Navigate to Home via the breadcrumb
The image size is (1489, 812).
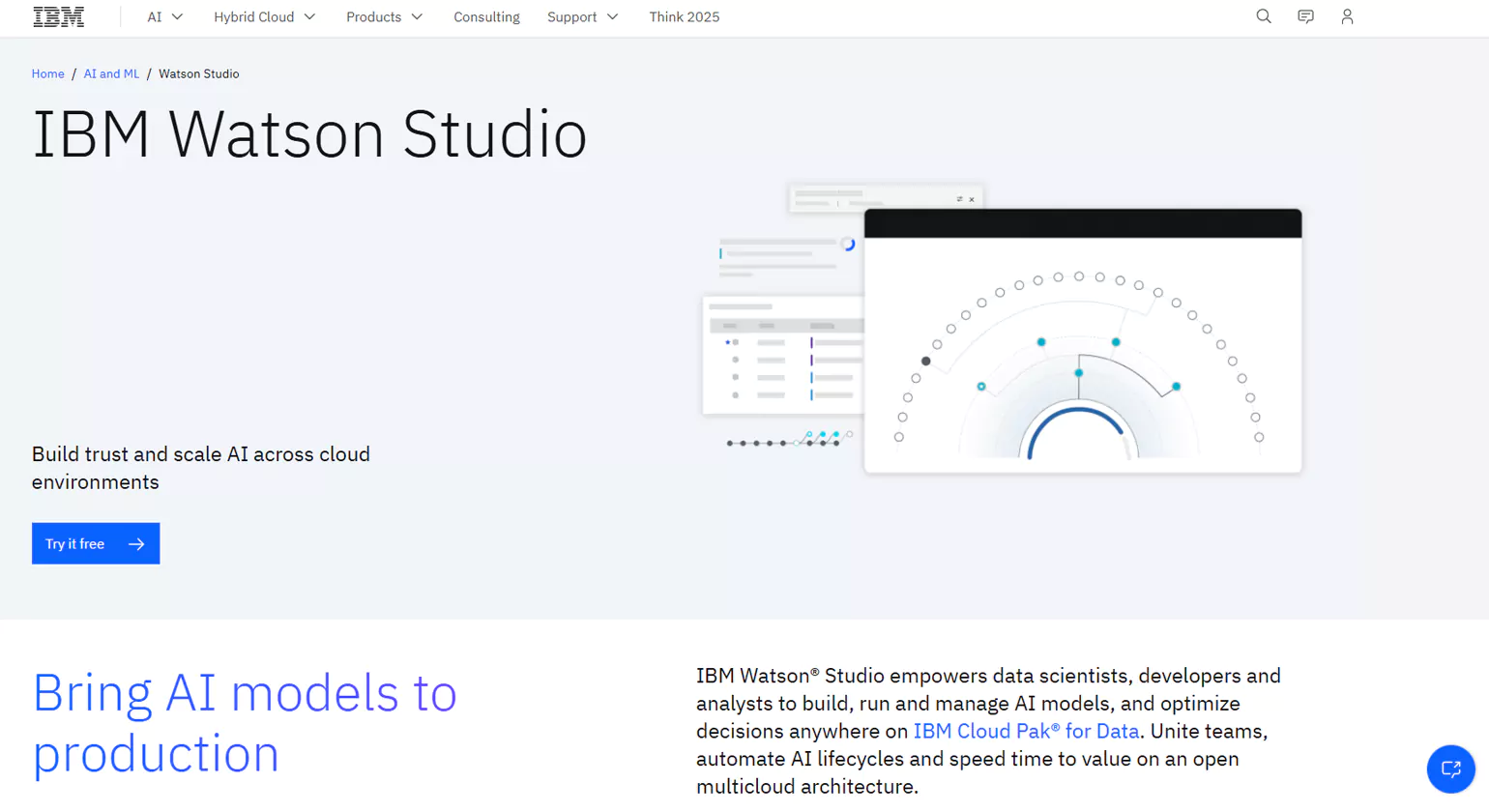pyautogui.click(x=47, y=73)
